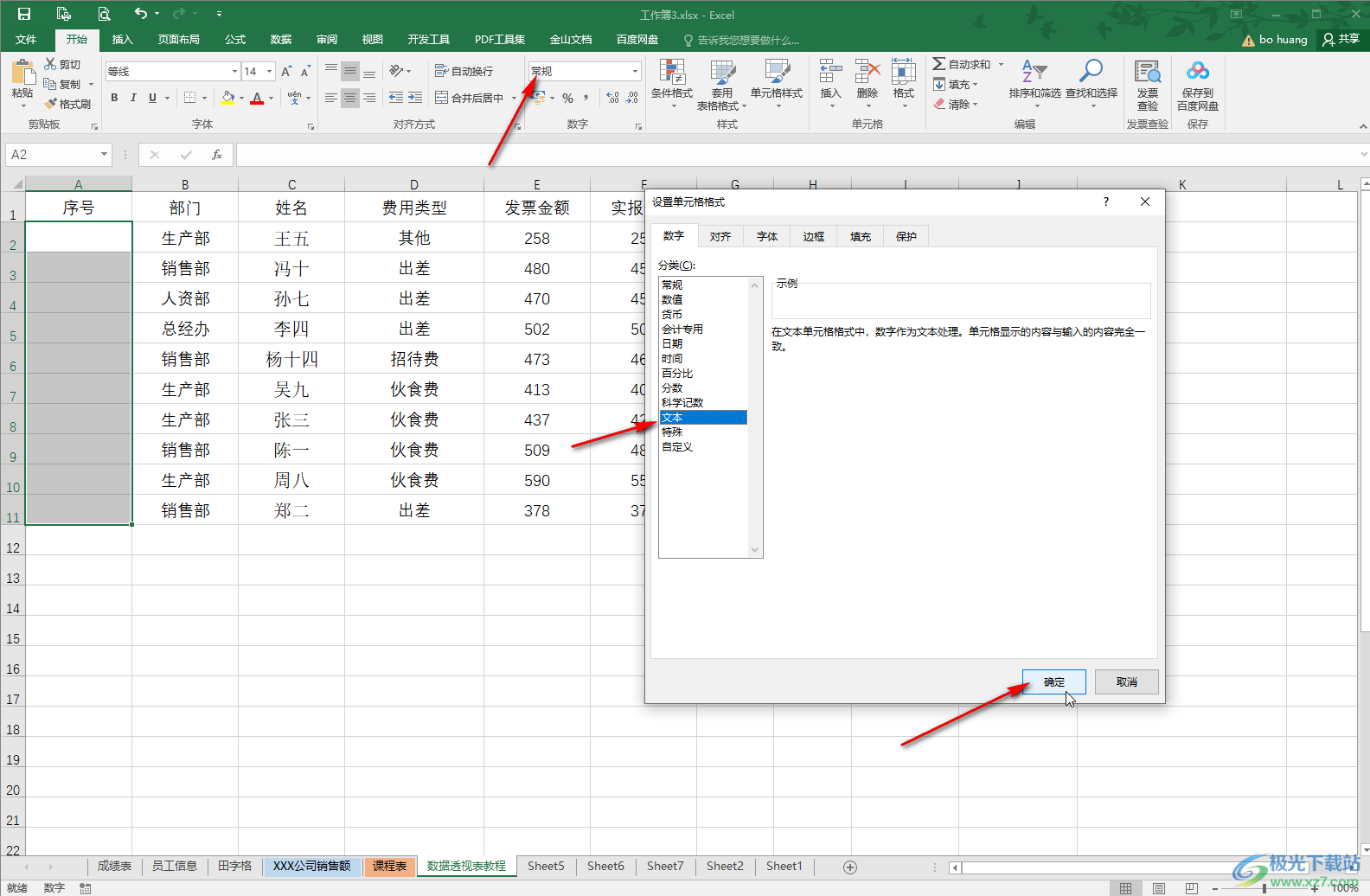The image size is (1370, 896).
Task: Click the Undo arrow icon
Action: [141, 14]
